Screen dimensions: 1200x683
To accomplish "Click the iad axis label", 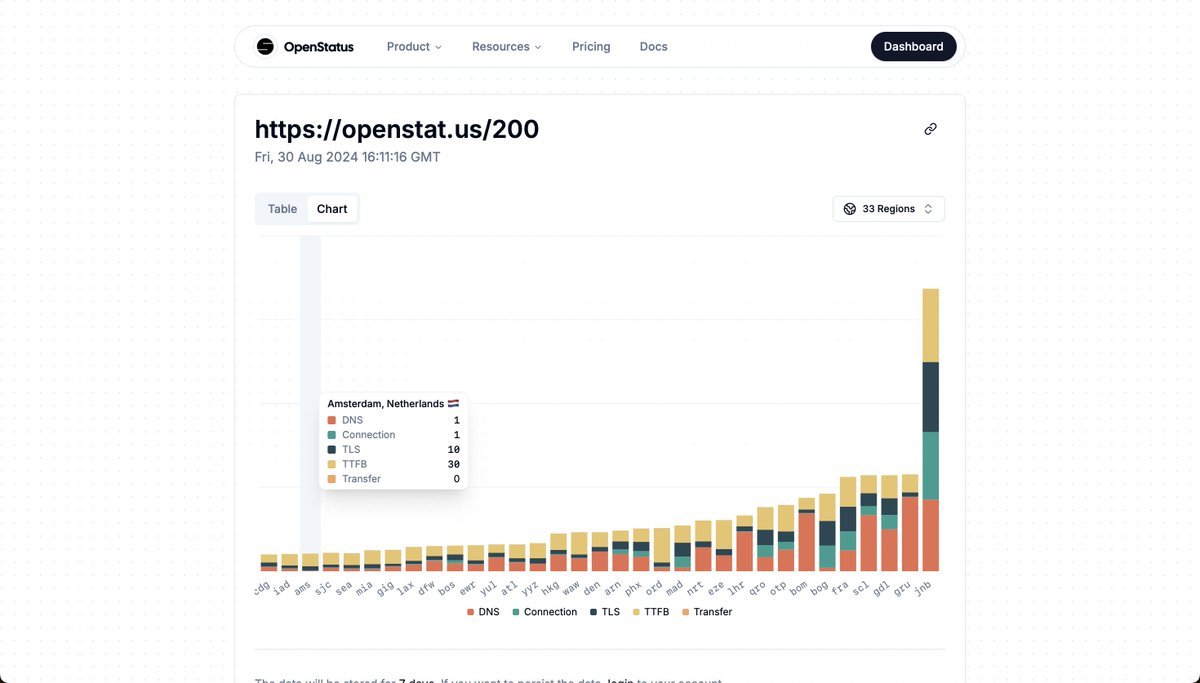I will point(283,587).
